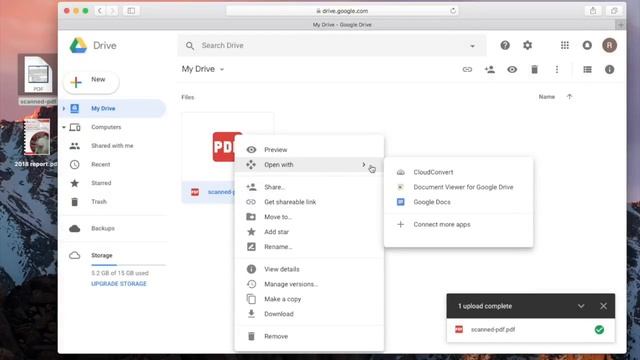Open Backups in the sidebar
This screenshot has width=640, height=360.
click(x=103, y=228)
